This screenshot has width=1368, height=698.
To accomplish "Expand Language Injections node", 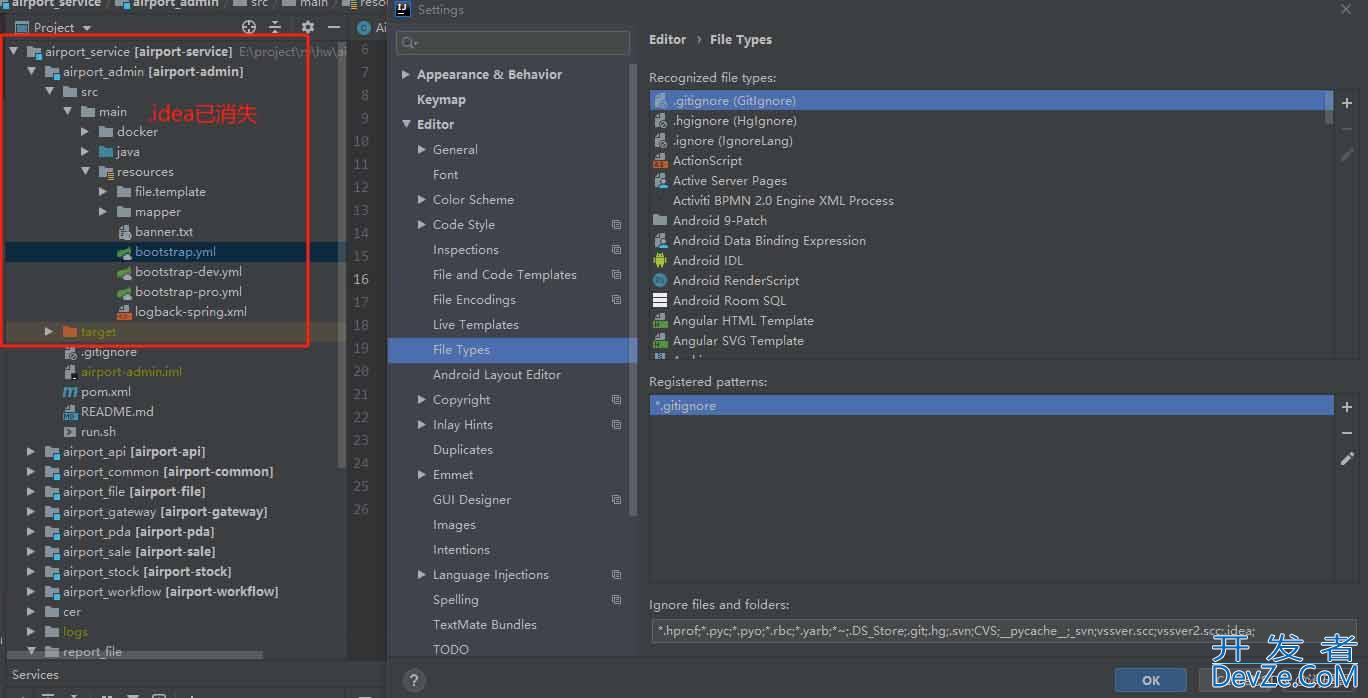I will pos(422,575).
